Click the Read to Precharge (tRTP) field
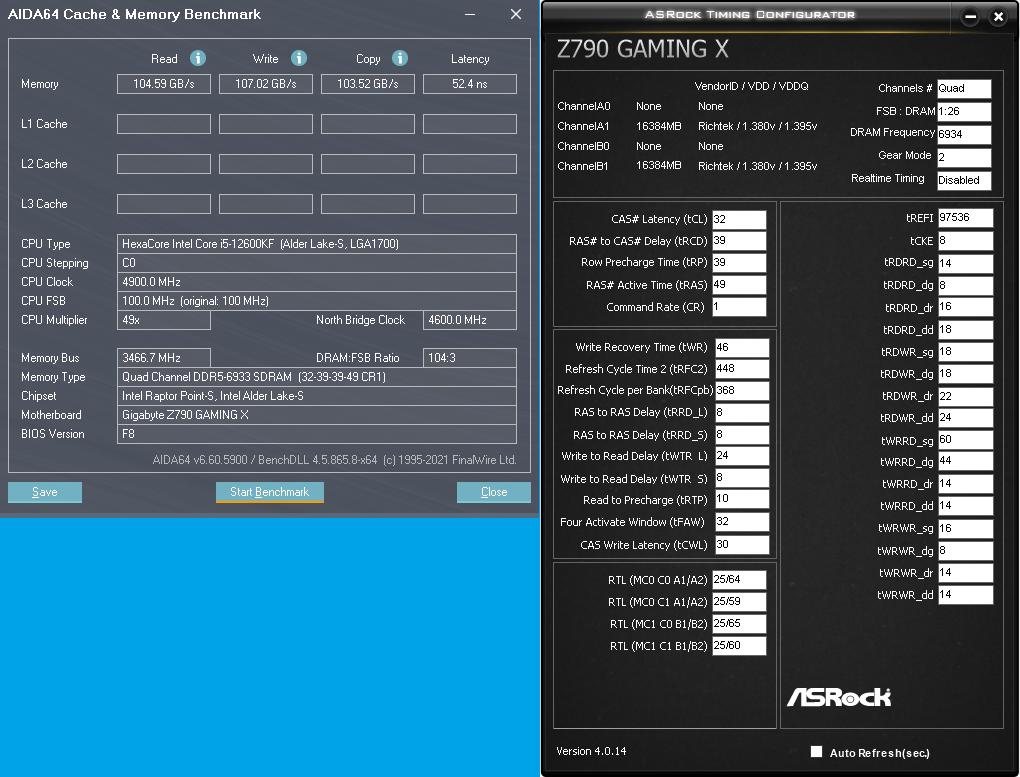The width and height of the screenshot is (1020, 777). pyautogui.click(x=742, y=499)
